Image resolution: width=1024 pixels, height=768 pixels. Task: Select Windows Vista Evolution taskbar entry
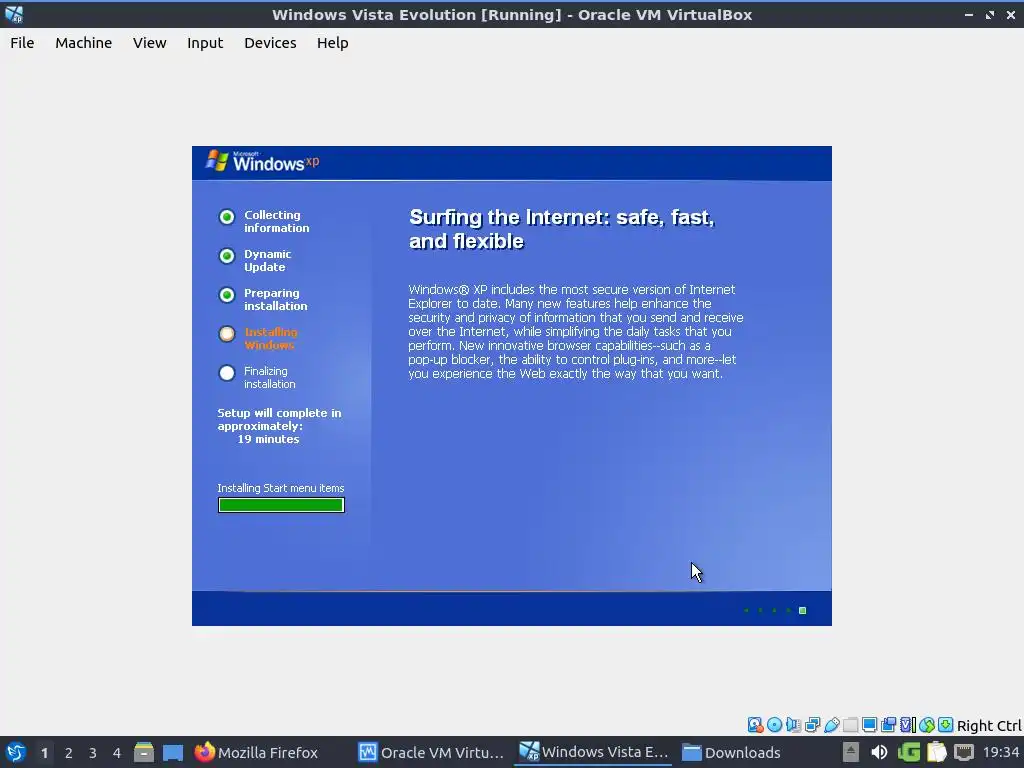click(594, 752)
